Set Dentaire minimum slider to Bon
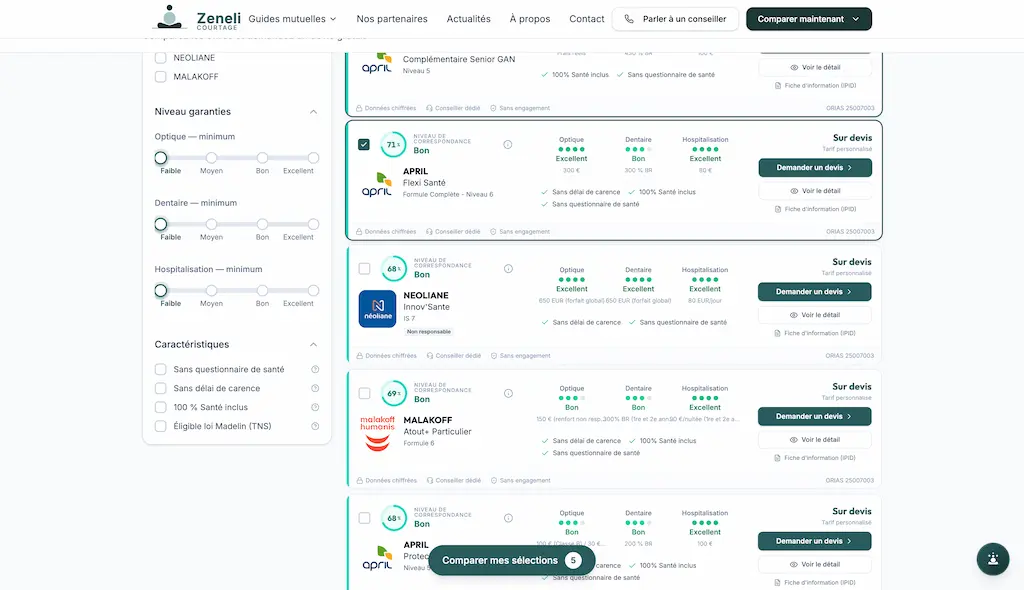Viewport: 1024px width, 590px height. [x=262, y=224]
